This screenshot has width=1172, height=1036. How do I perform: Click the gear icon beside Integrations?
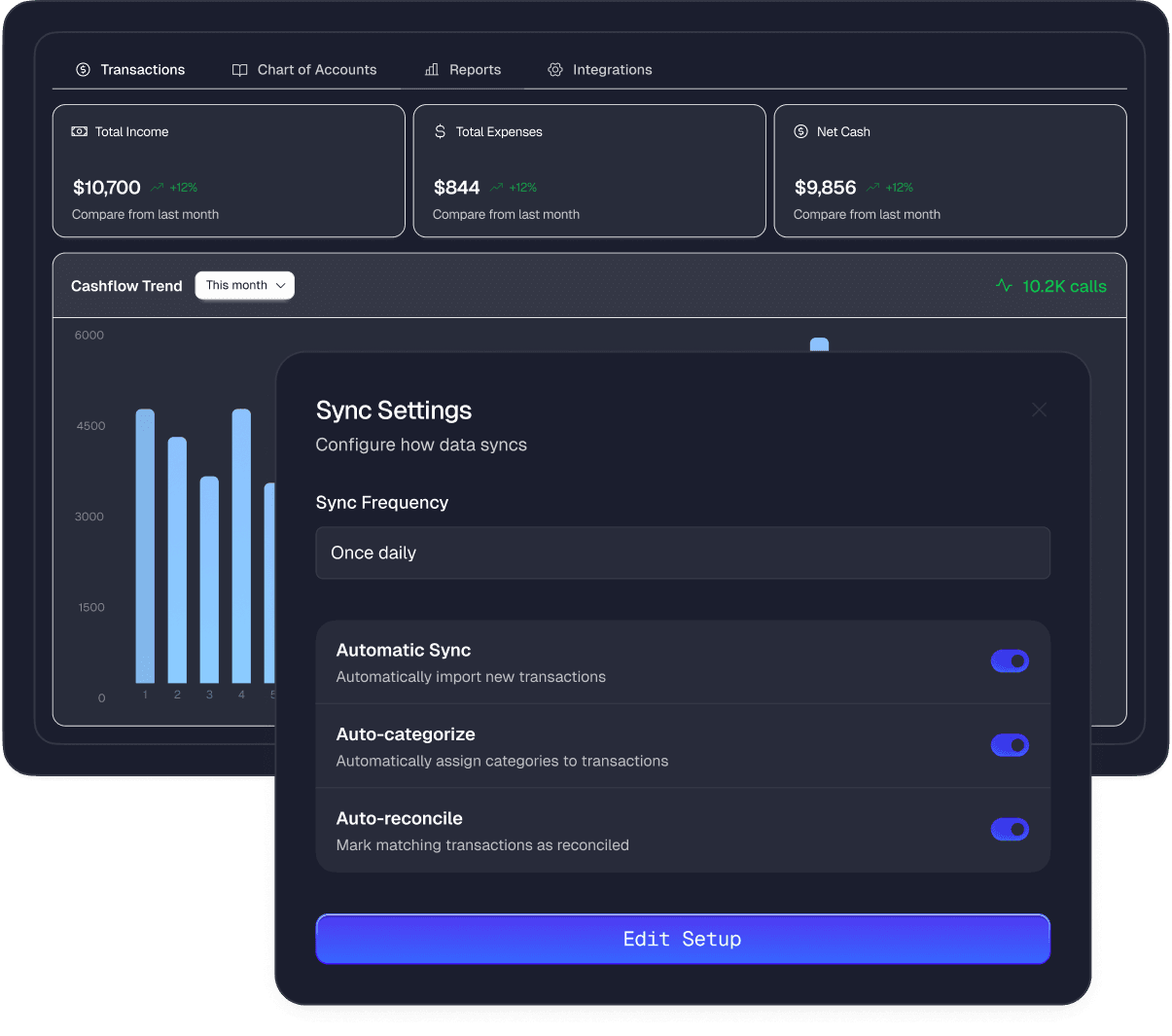[x=555, y=69]
